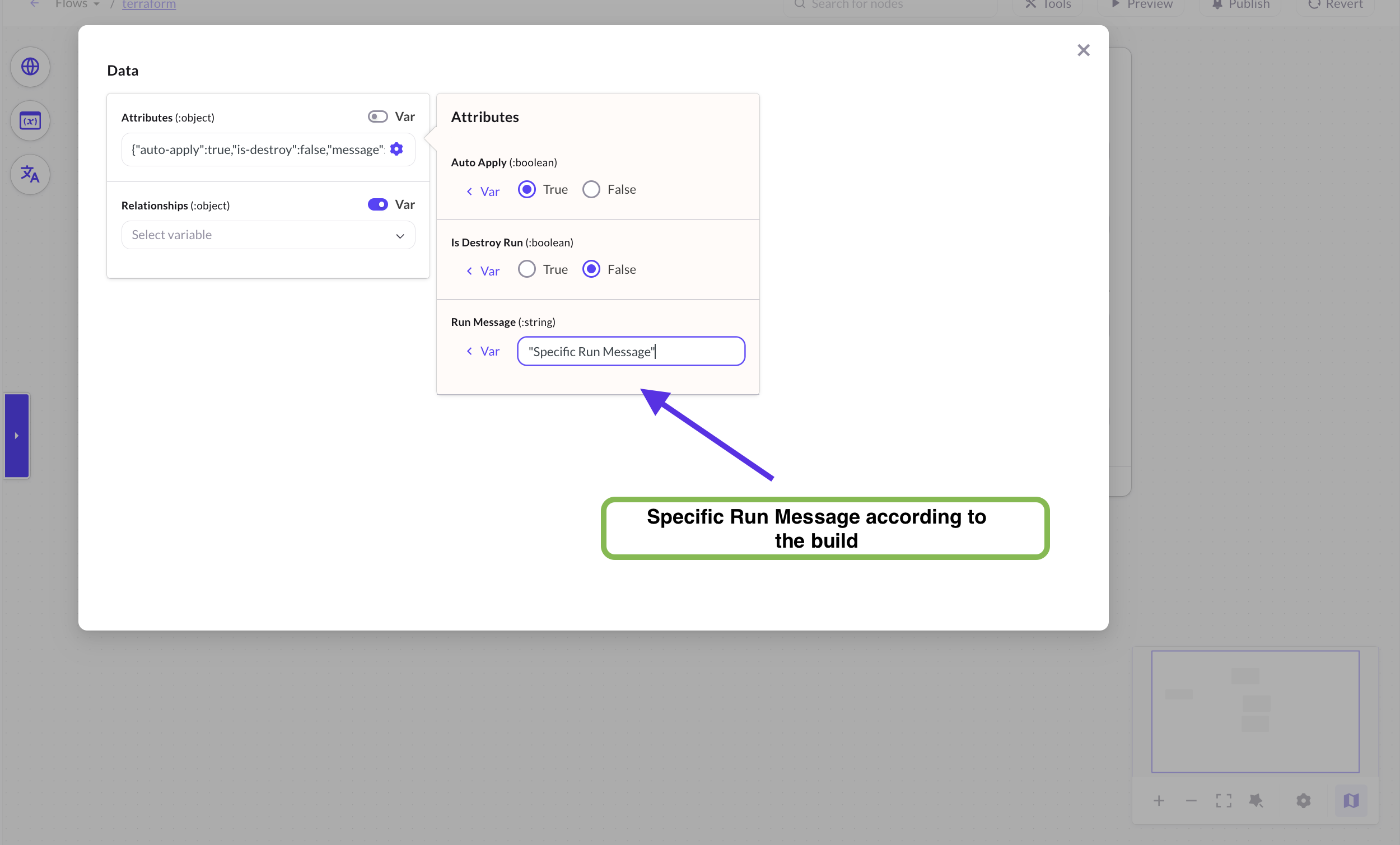Switch Run Message to Var mode

483,351
